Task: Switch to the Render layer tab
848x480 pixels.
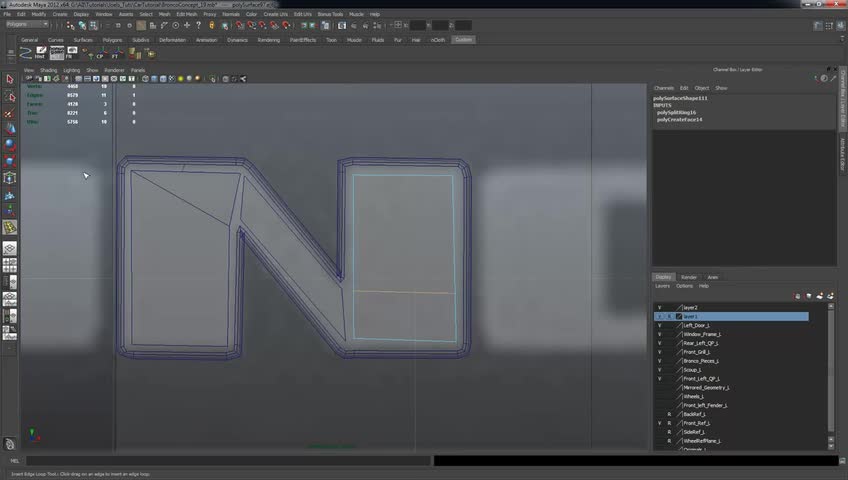Action: click(689, 277)
